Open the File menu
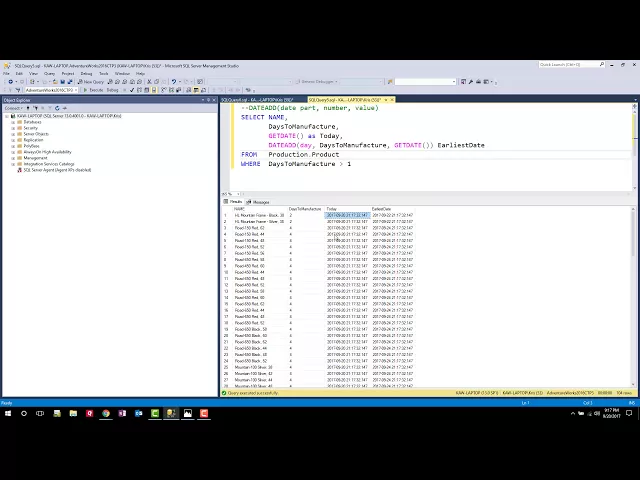This screenshot has height=480, width=640. point(6,73)
